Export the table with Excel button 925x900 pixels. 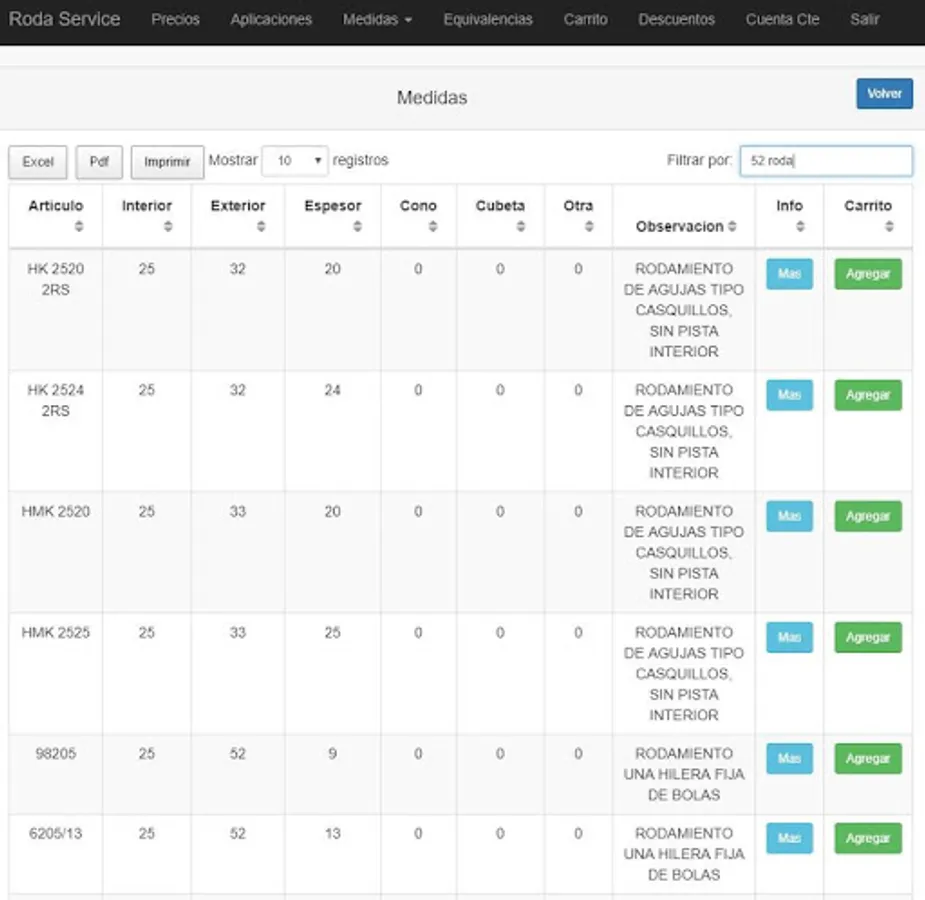38,162
